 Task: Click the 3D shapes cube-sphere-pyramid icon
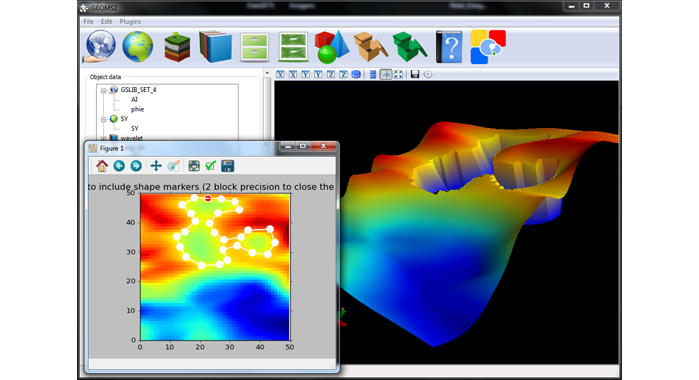pyautogui.click(x=331, y=46)
